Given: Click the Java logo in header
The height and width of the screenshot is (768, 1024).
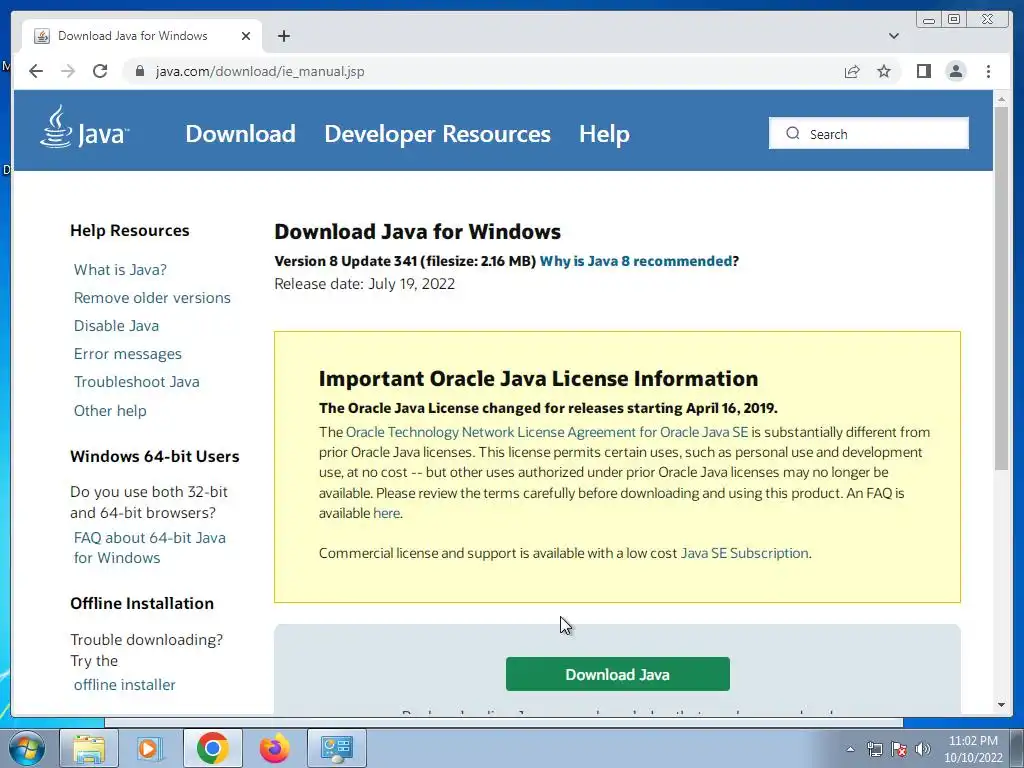Looking at the screenshot, I should (84, 127).
